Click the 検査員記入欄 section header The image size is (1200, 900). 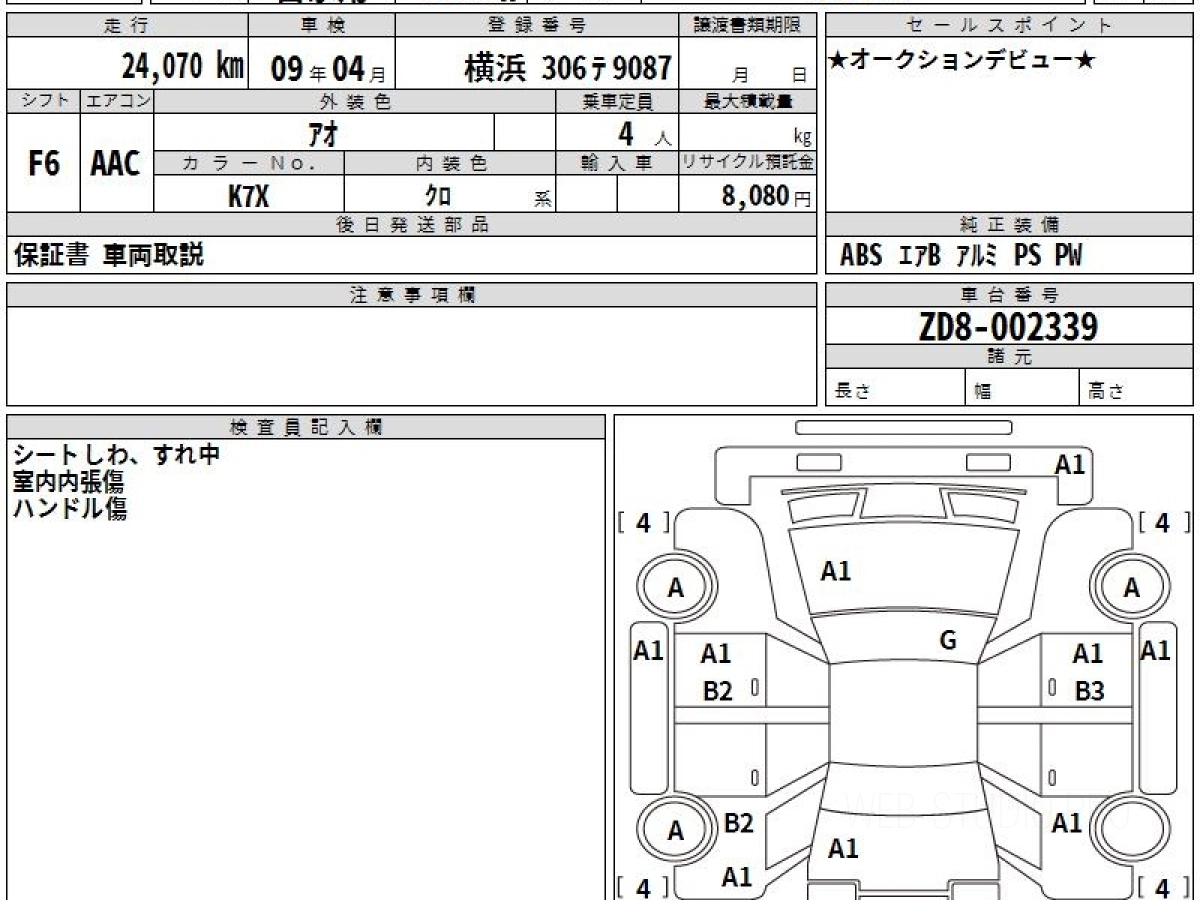coord(306,427)
